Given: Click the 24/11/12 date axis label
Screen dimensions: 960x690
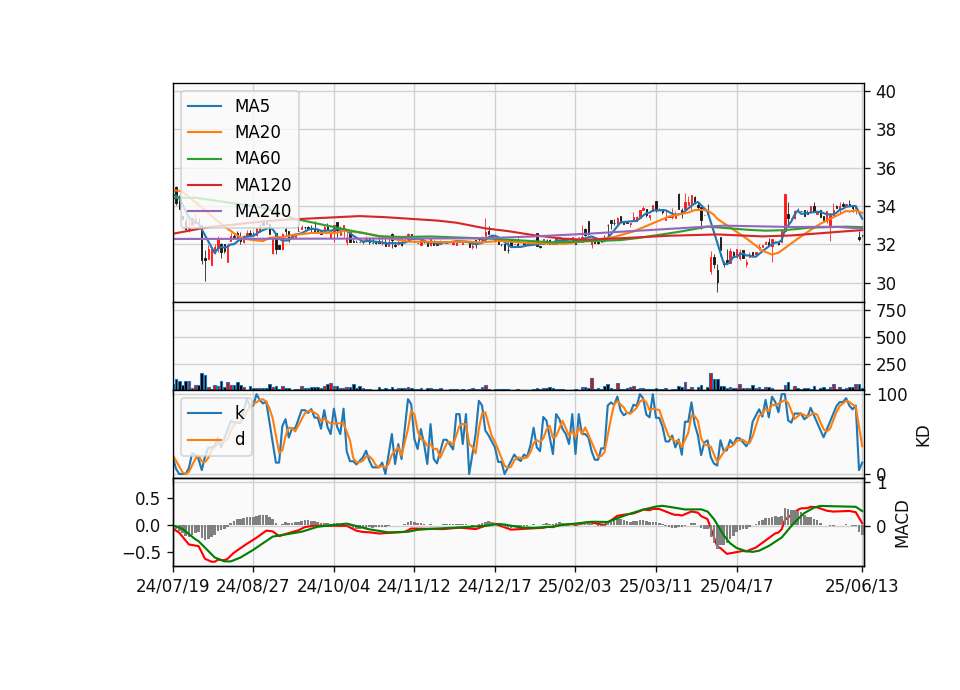Looking at the screenshot, I should (414, 586).
